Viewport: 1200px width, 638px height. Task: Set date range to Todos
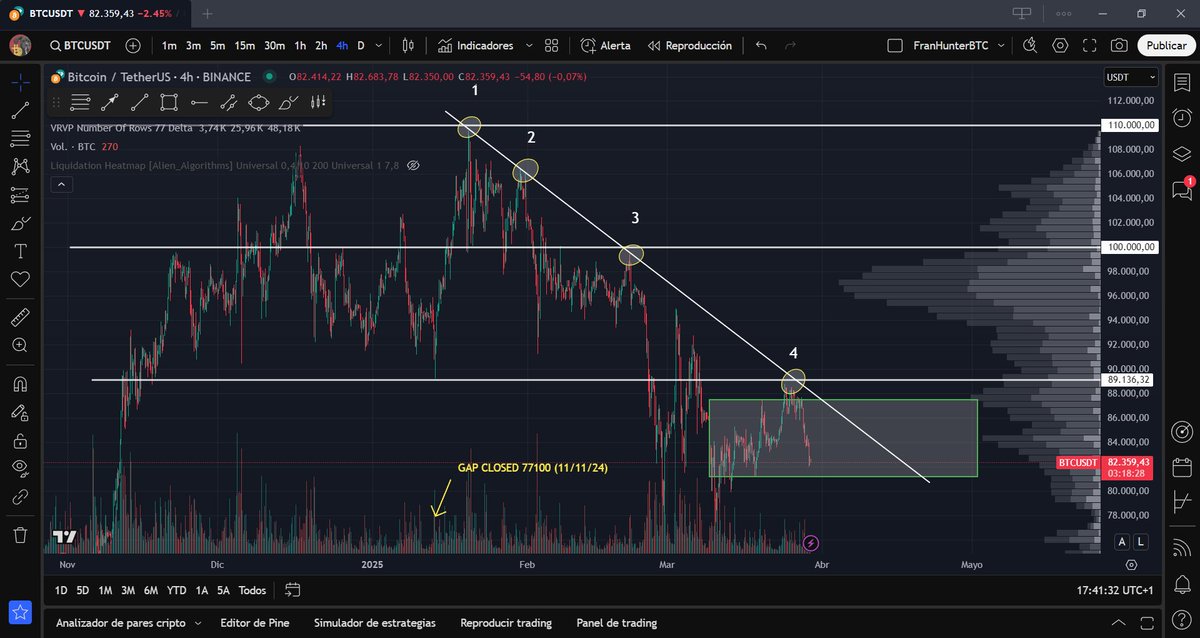(253, 590)
